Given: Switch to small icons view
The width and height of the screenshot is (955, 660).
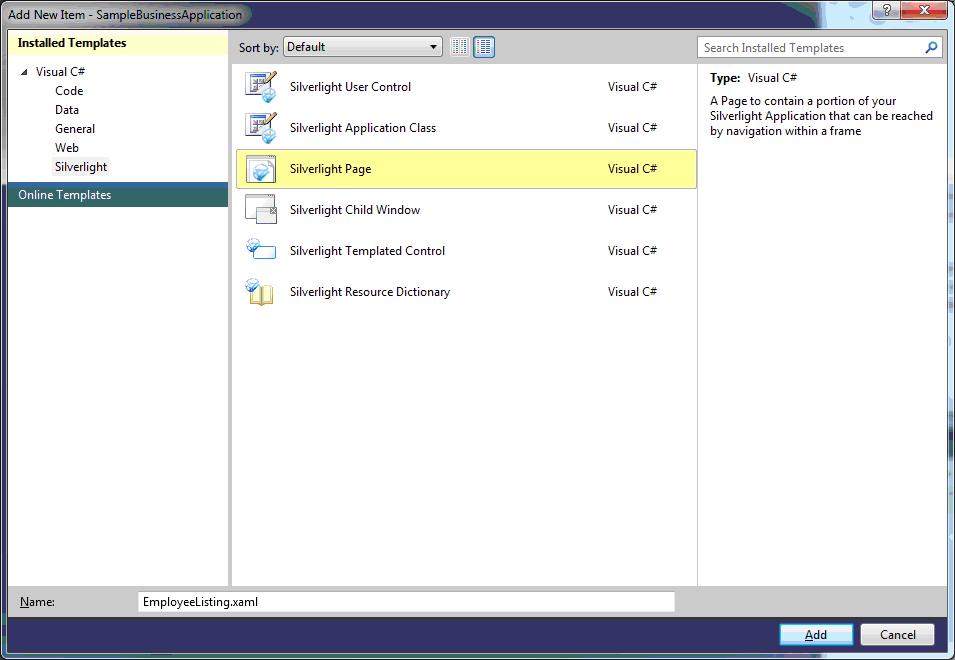Looking at the screenshot, I should pyautogui.click(x=460, y=47).
